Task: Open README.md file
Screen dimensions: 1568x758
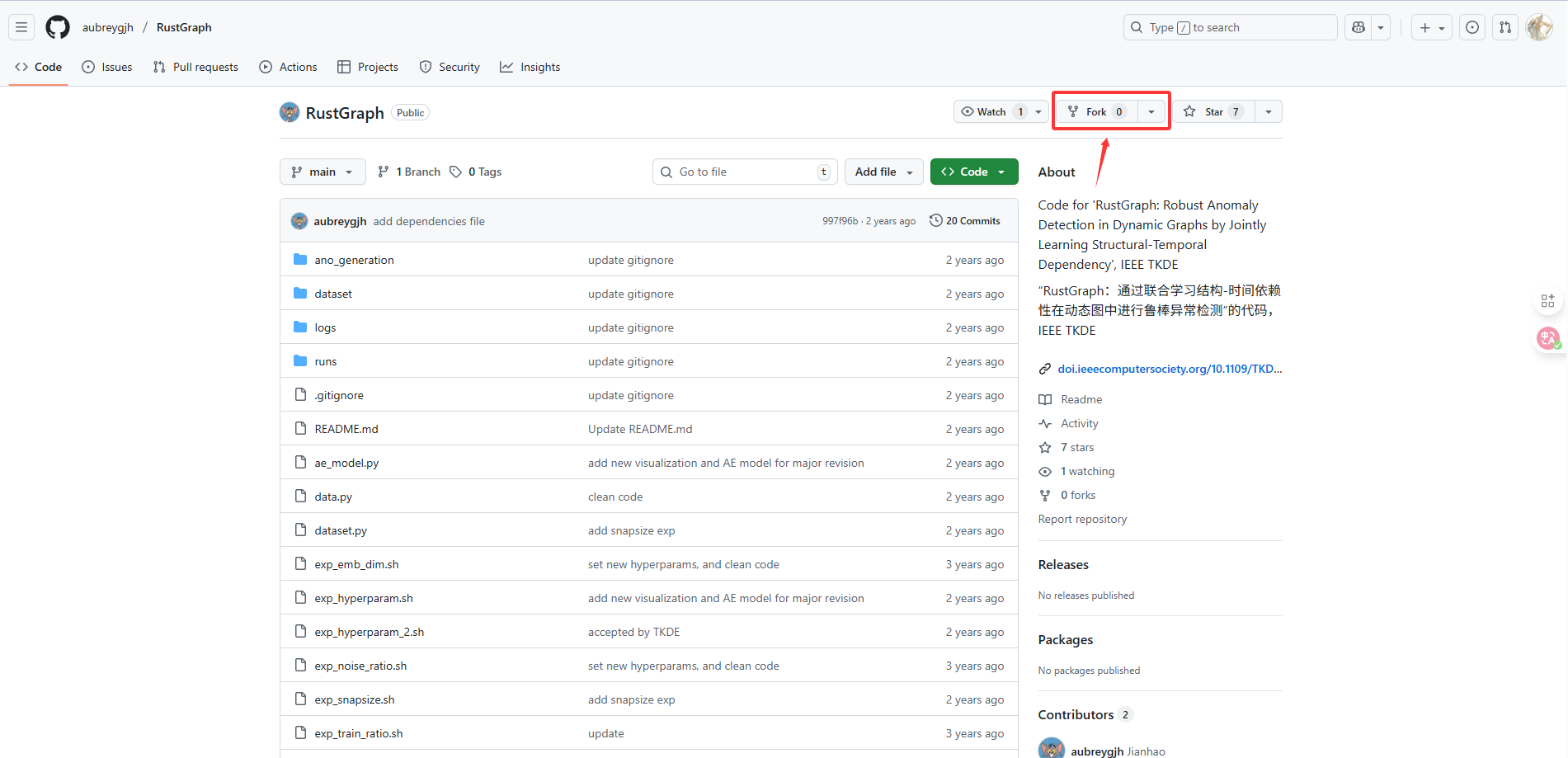Action: 346,429
